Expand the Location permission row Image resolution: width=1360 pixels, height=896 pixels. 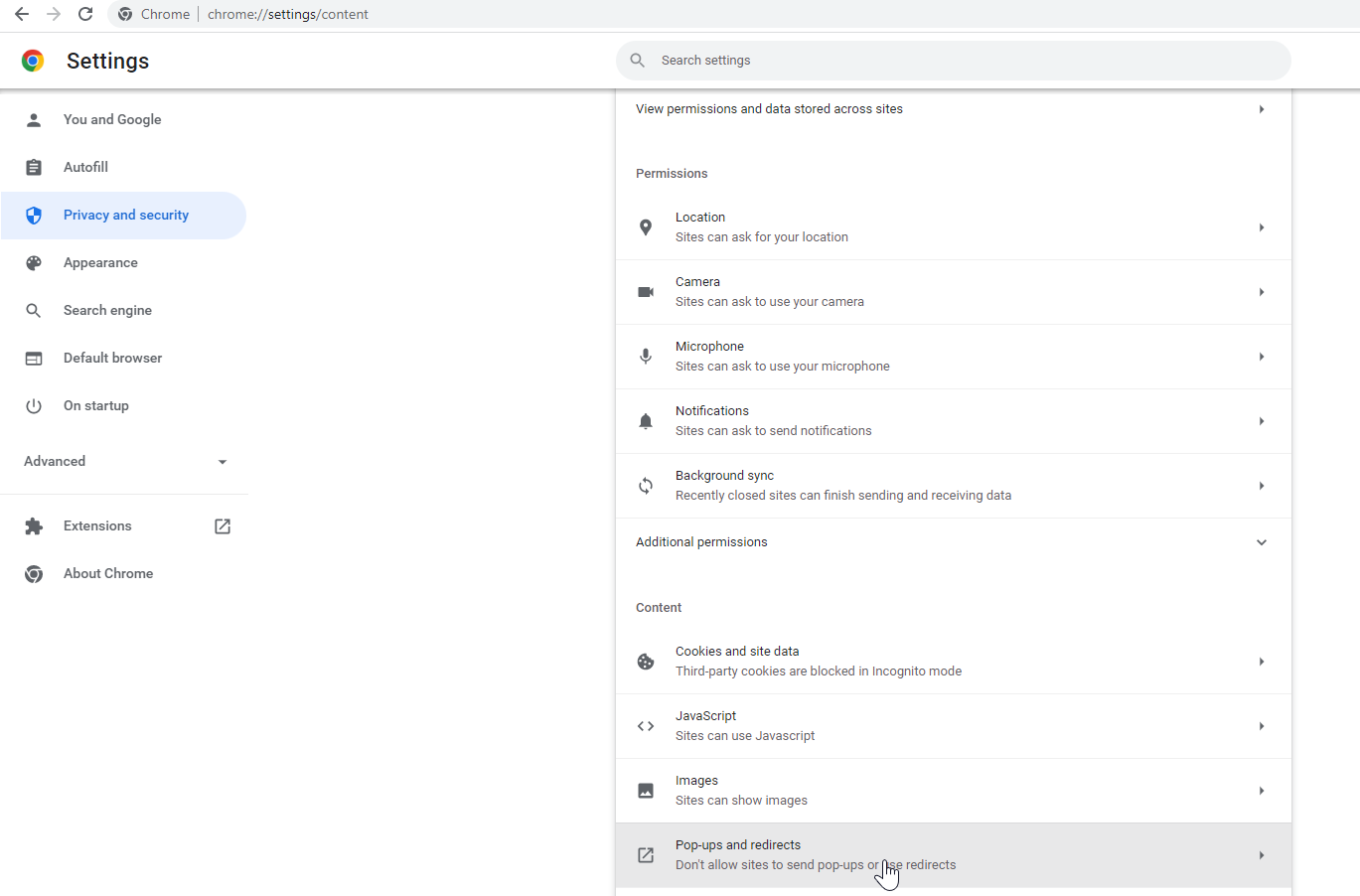[1261, 226]
